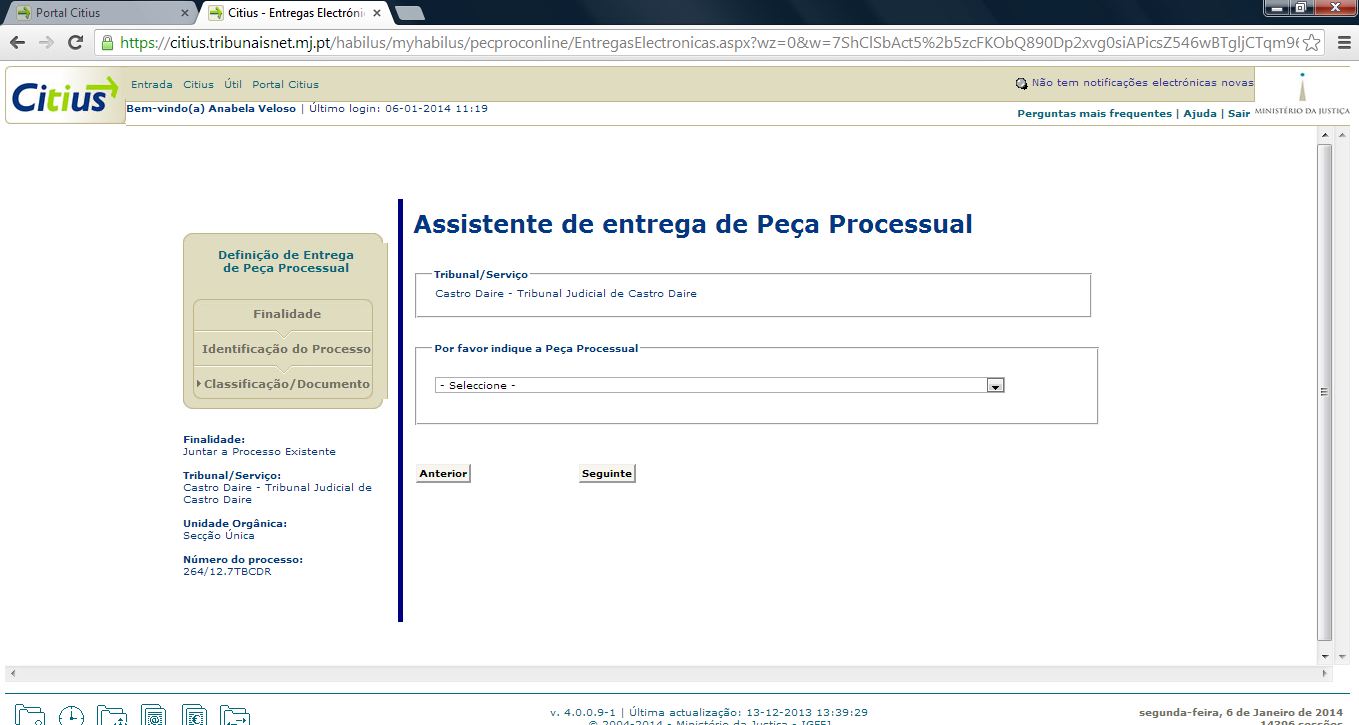The image size is (1359, 725).
Task: Click the scroll-down arrow of page scrollbar
Action: pos(1324,656)
